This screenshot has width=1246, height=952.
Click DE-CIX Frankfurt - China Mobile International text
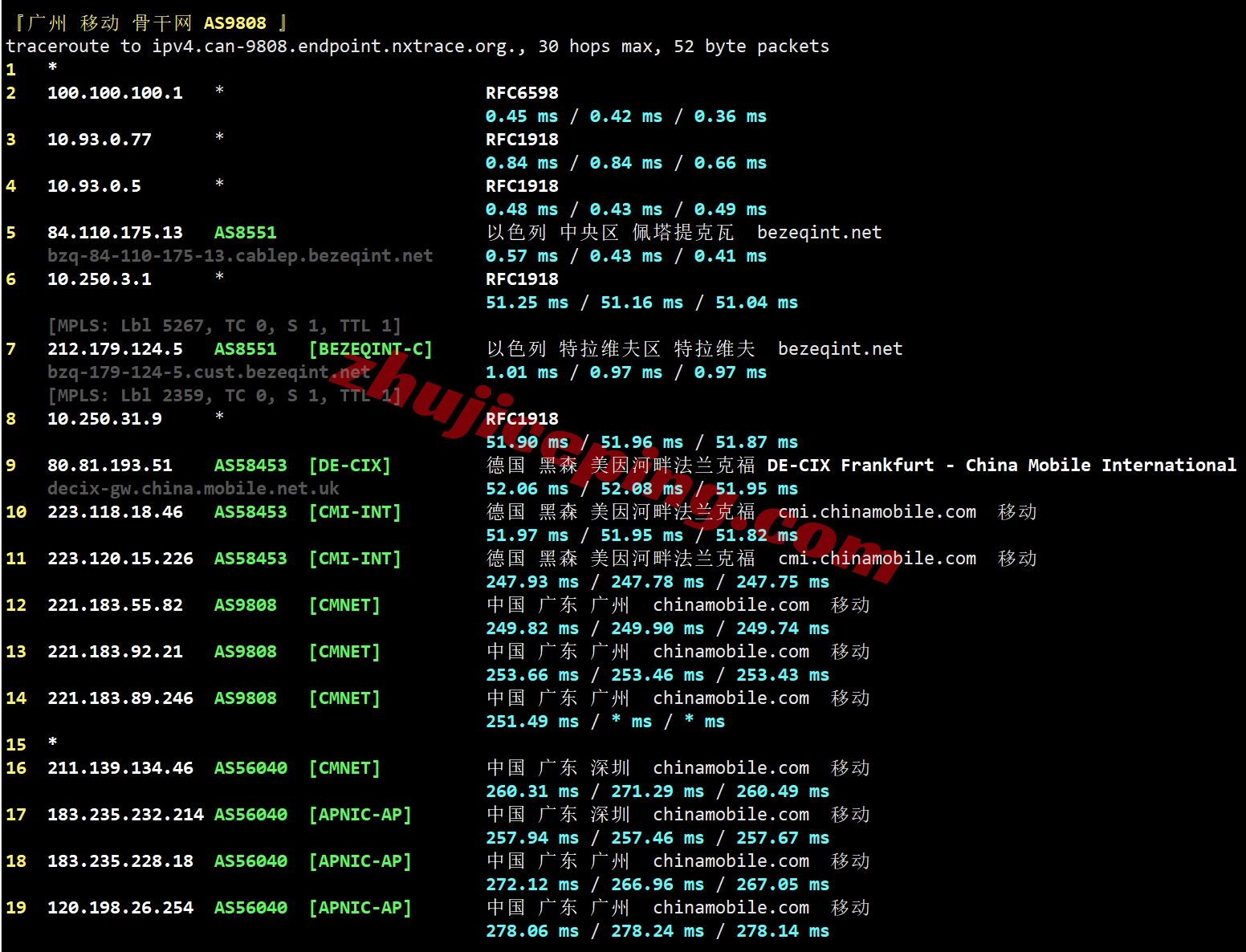pyautogui.click(x=1001, y=466)
